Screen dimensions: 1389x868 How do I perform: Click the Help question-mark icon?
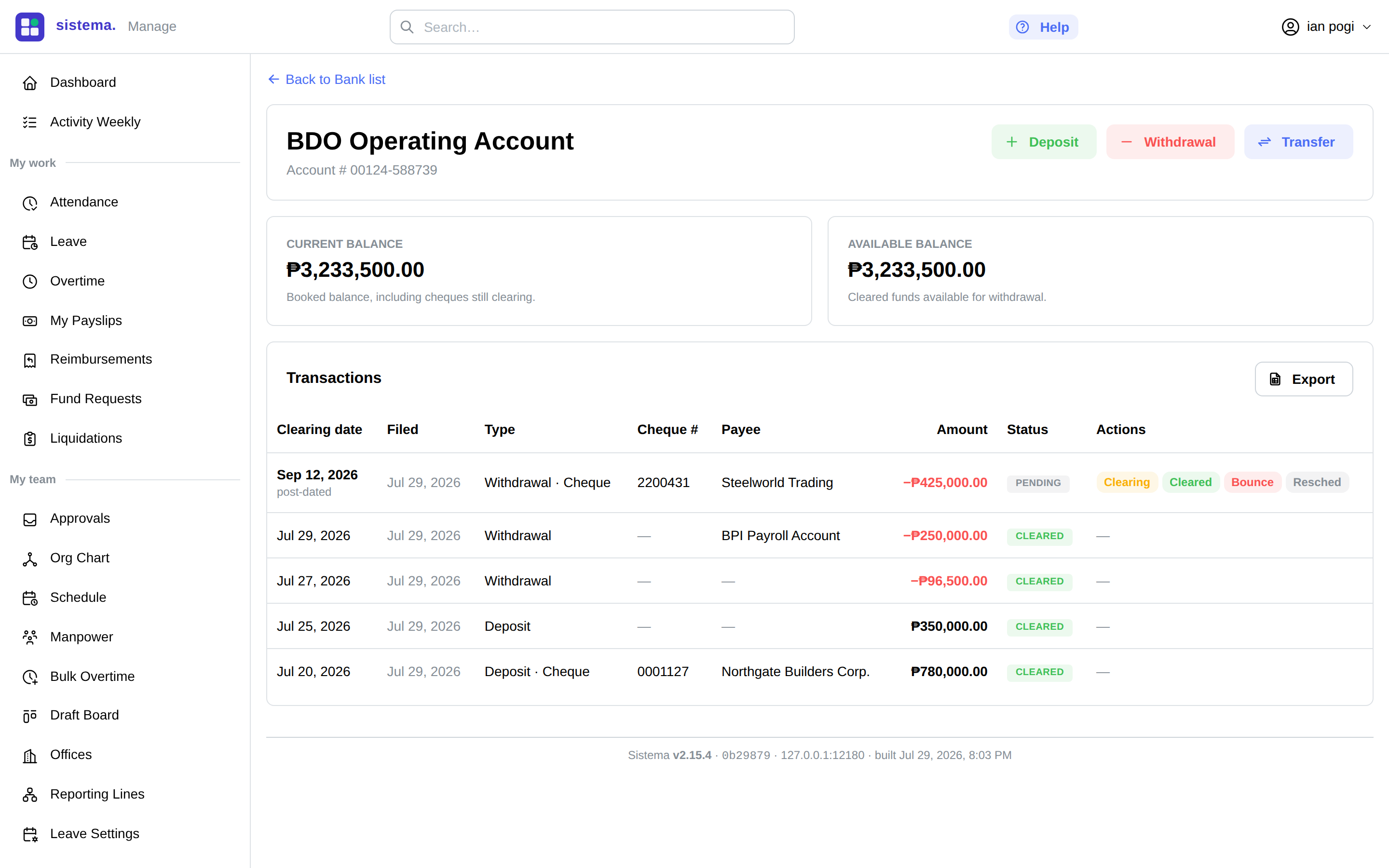1022,27
